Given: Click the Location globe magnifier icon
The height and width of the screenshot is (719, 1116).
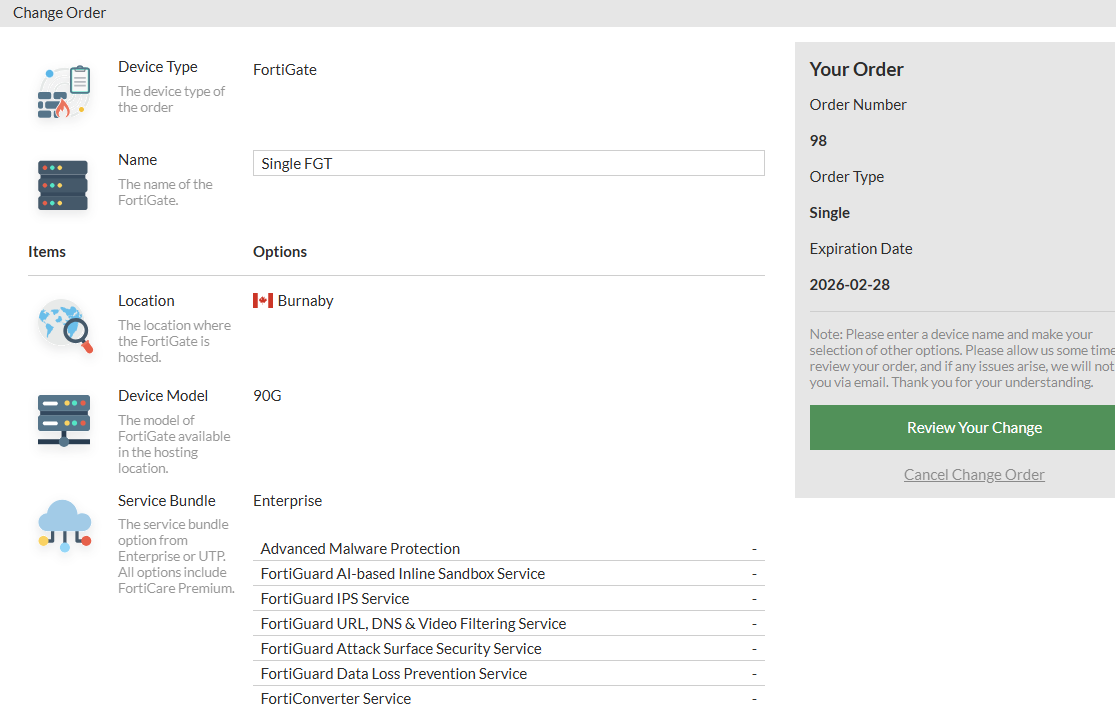Looking at the screenshot, I should click(64, 326).
